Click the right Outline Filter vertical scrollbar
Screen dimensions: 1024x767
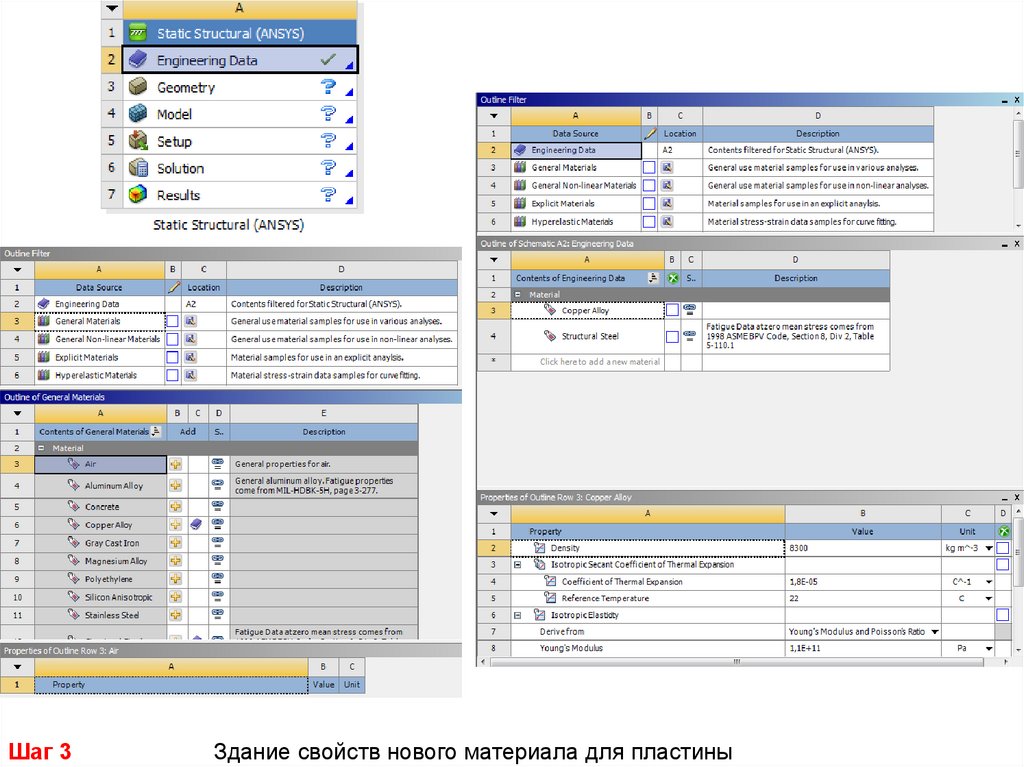(1017, 154)
